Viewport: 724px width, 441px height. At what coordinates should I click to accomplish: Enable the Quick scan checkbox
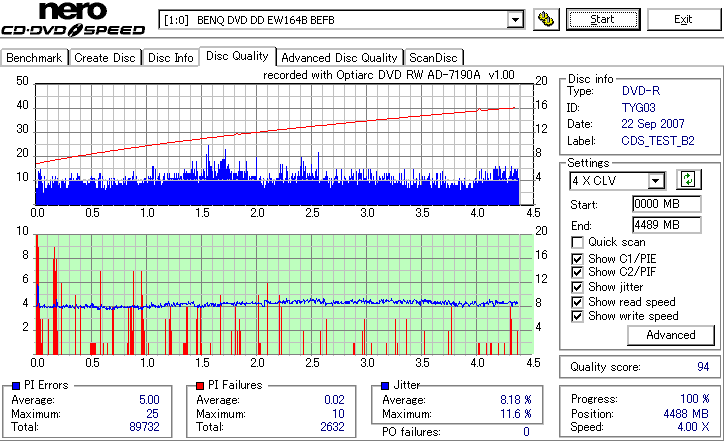coord(577,242)
